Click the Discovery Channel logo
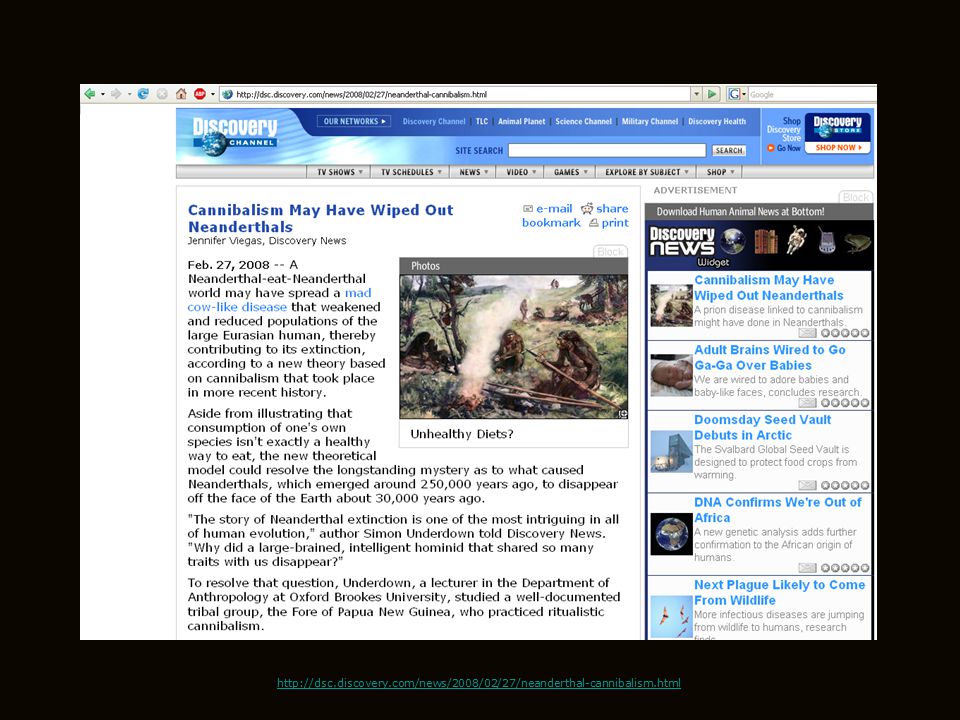The height and width of the screenshot is (720, 960). [235, 136]
